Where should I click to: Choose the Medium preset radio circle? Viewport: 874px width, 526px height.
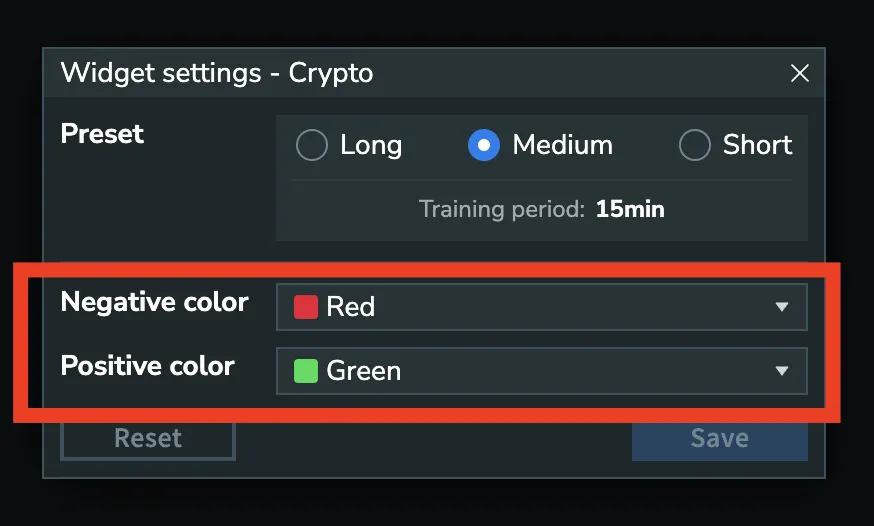coord(484,146)
